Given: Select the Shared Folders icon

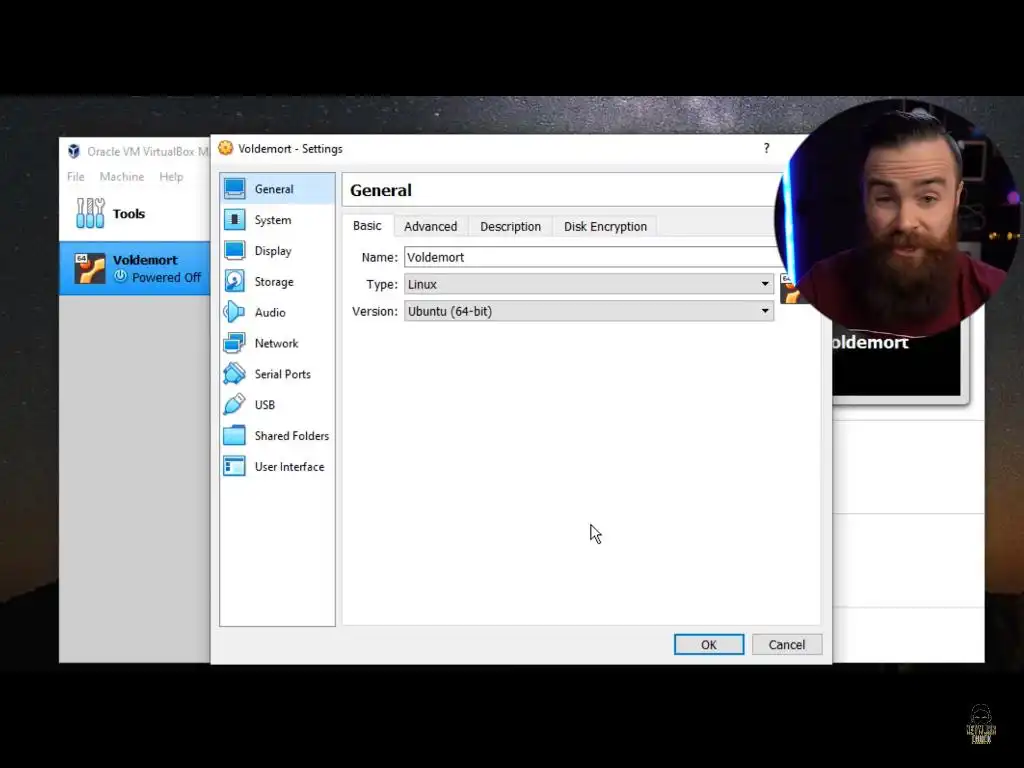Looking at the screenshot, I should click(234, 436).
